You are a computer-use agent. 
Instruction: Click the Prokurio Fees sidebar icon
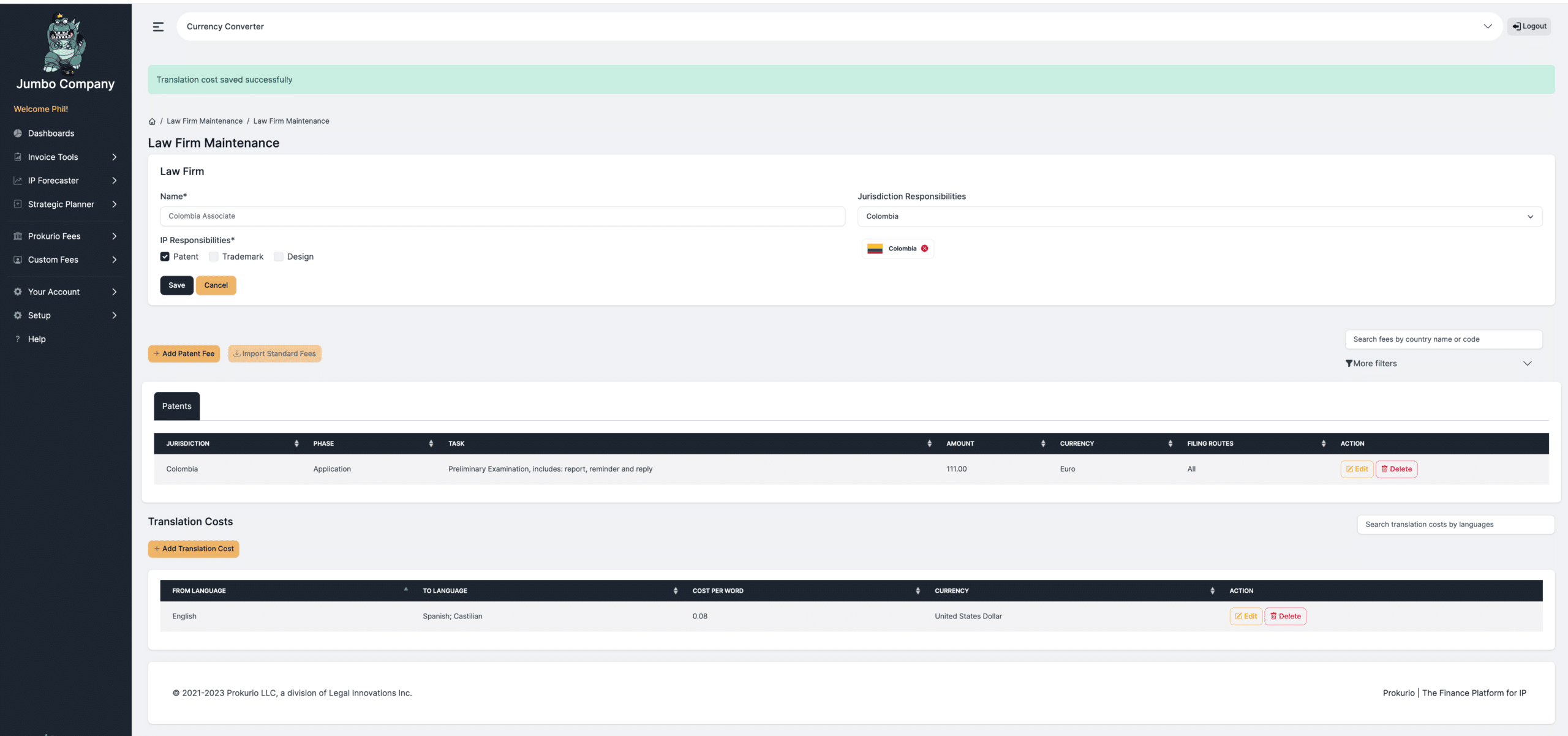[x=18, y=236]
